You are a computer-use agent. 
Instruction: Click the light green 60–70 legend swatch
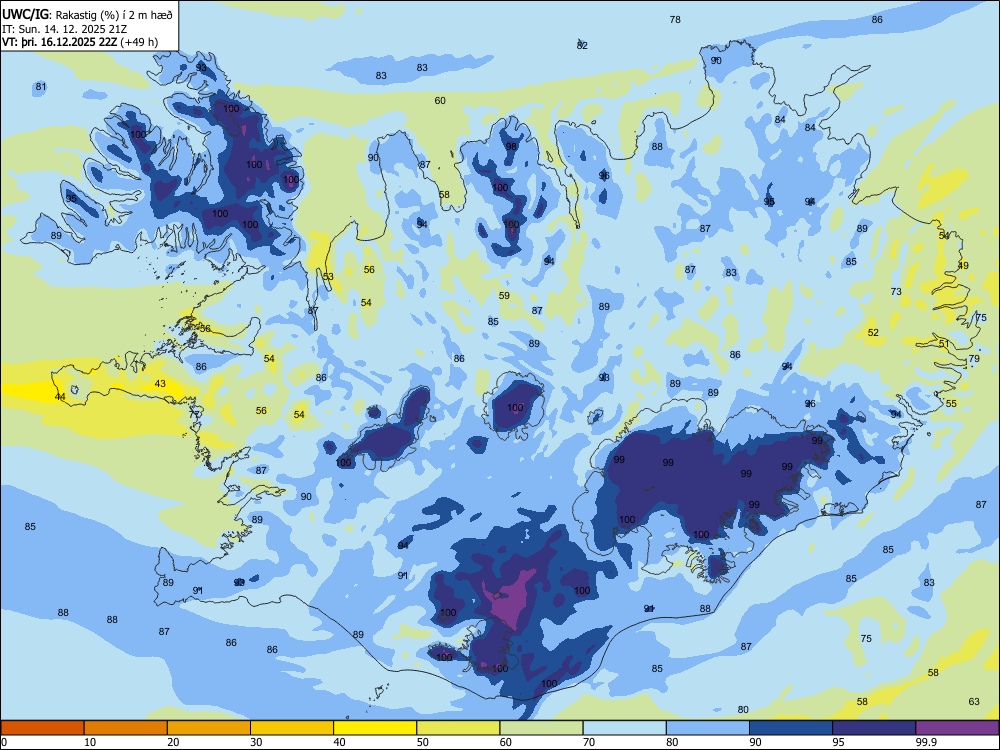pos(541,728)
